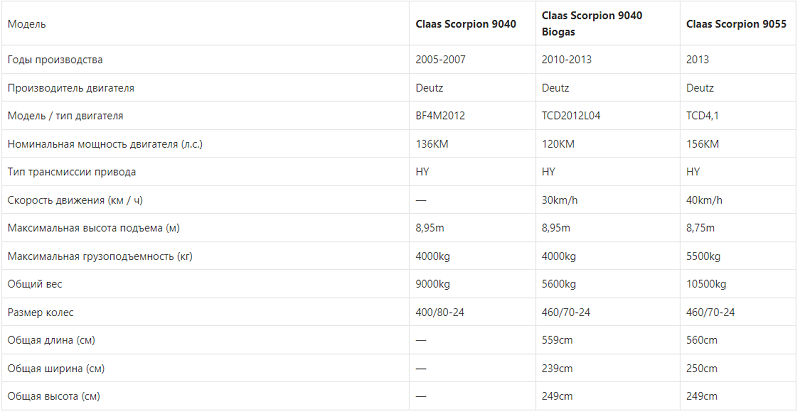Click the BF4M2012 engine model cell
The width and height of the screenshot is (800, 414).
pos(440,116)
